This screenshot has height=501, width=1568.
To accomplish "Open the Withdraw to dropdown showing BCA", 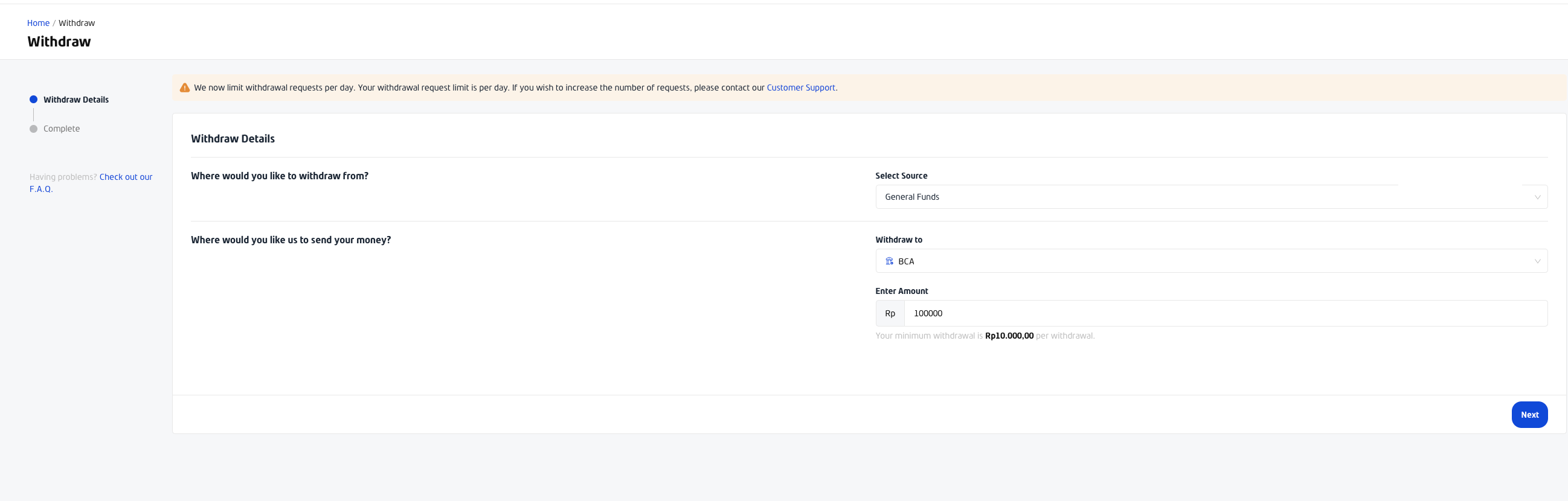I will (1211, 261).
